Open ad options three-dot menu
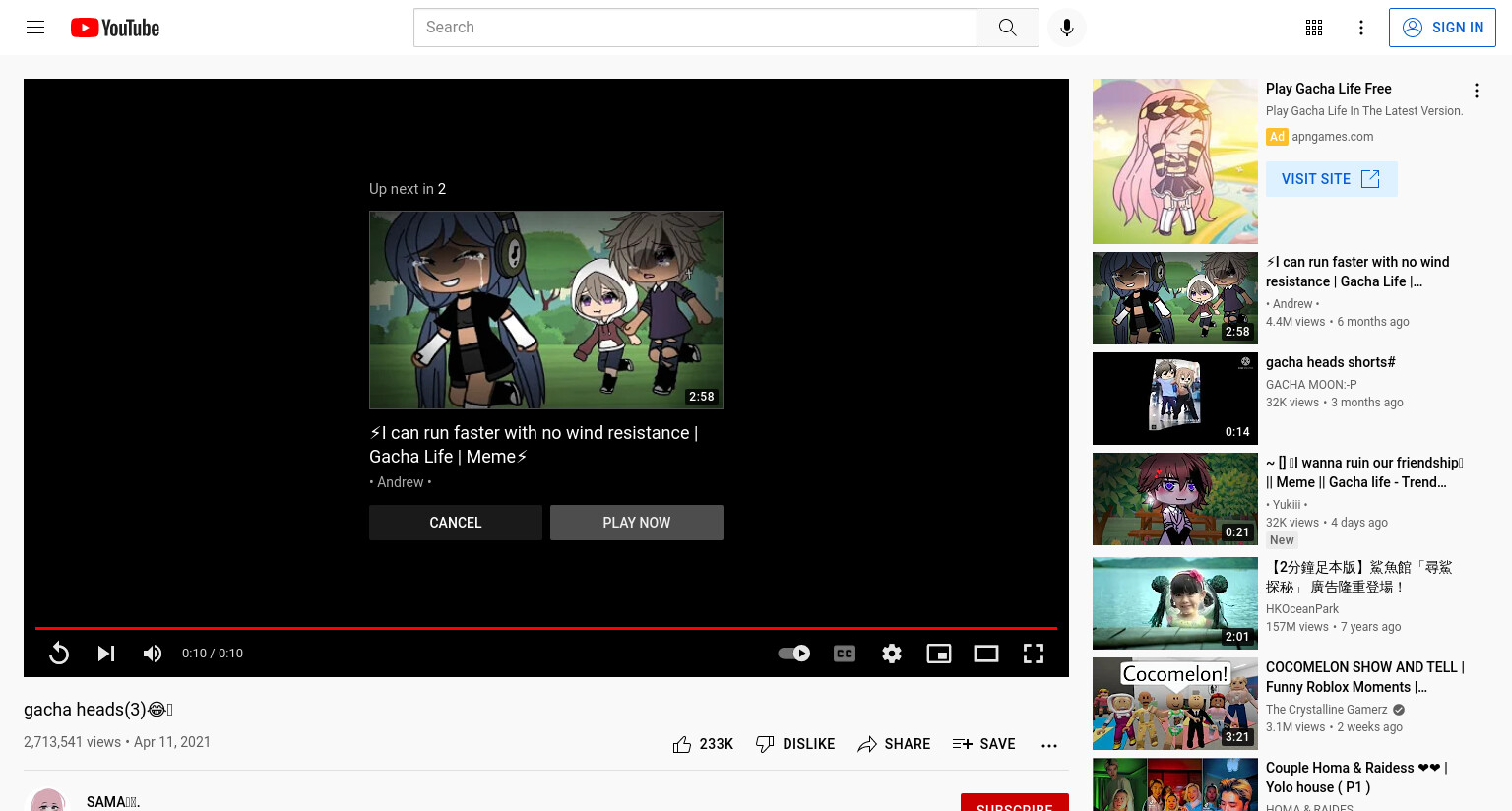 (x=1477, y=91)
